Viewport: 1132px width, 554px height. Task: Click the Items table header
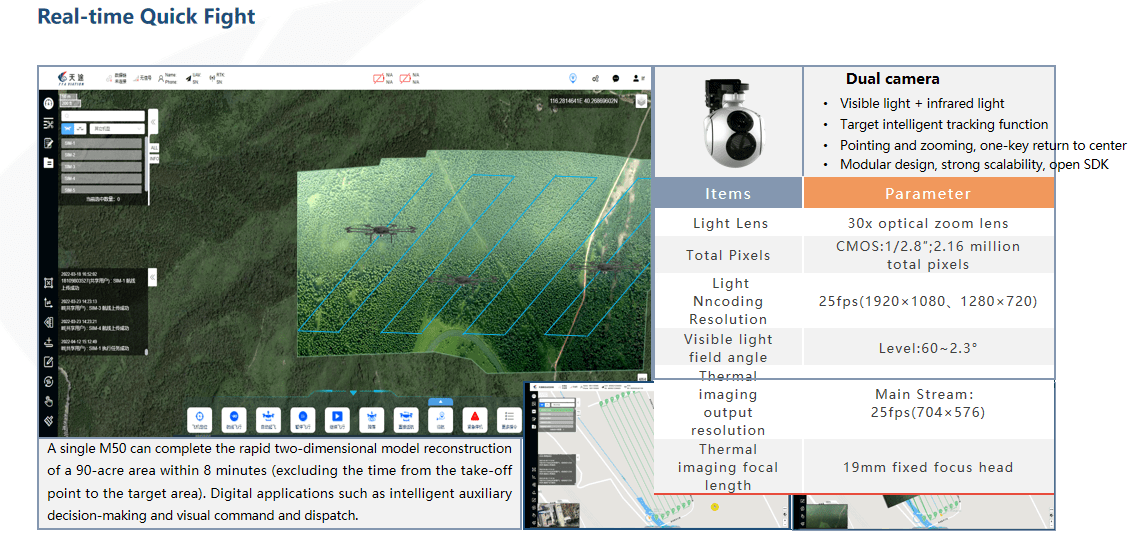click(728, 193)
